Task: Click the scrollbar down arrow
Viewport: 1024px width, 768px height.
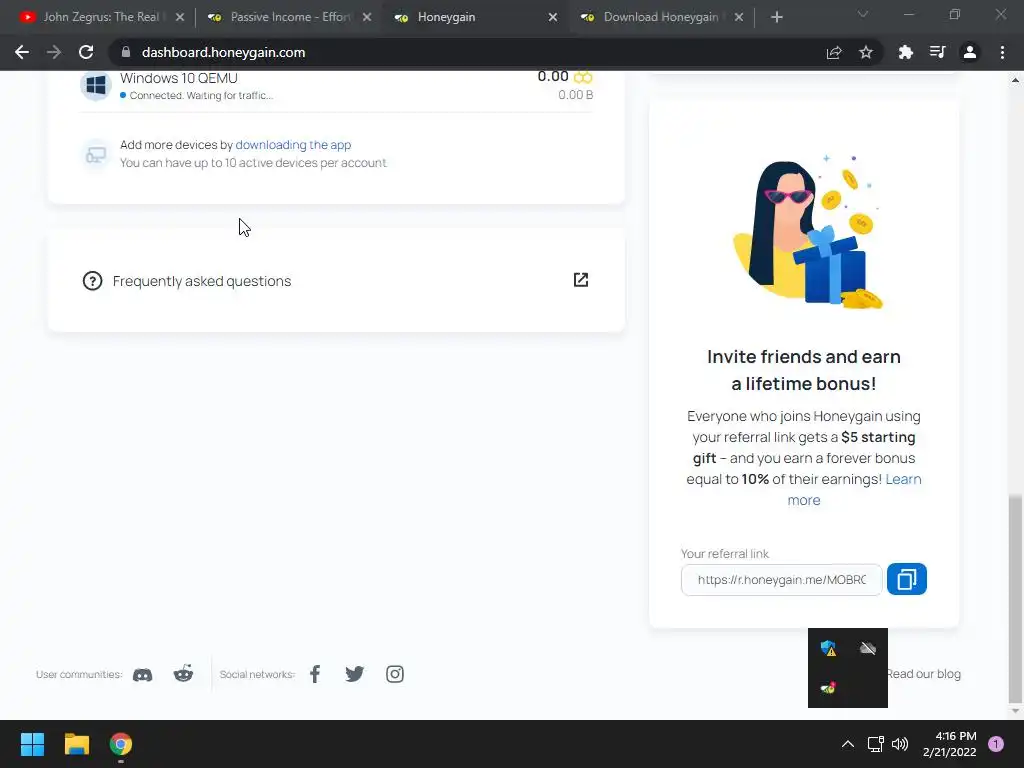Action: click(x=1015, y=711)
